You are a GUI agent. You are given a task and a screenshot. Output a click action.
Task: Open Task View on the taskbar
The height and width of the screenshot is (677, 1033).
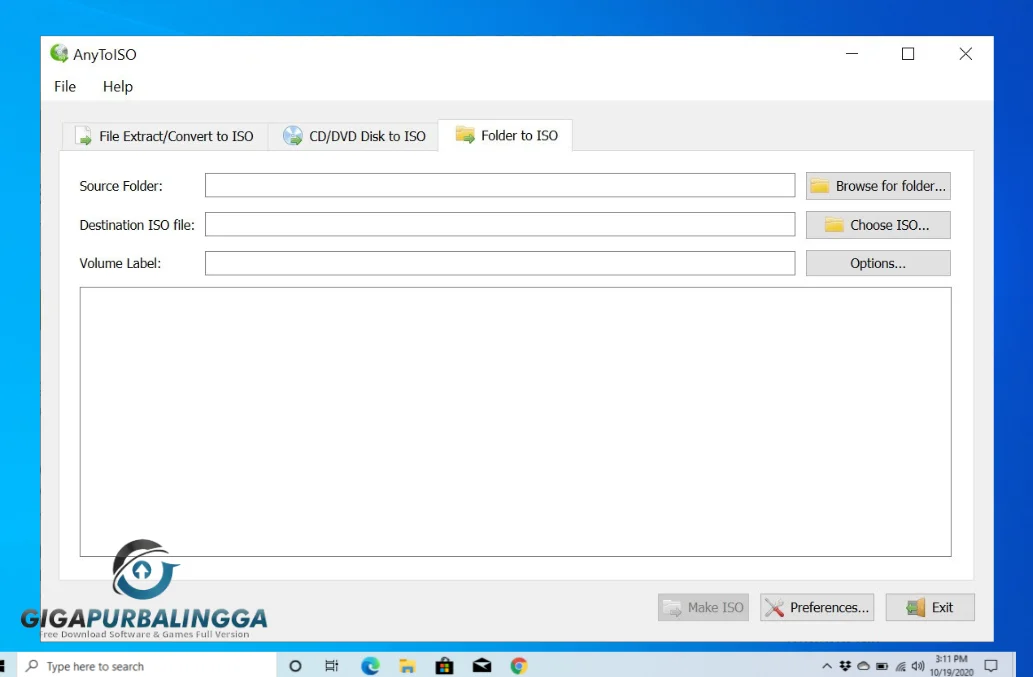click(332, 666)
